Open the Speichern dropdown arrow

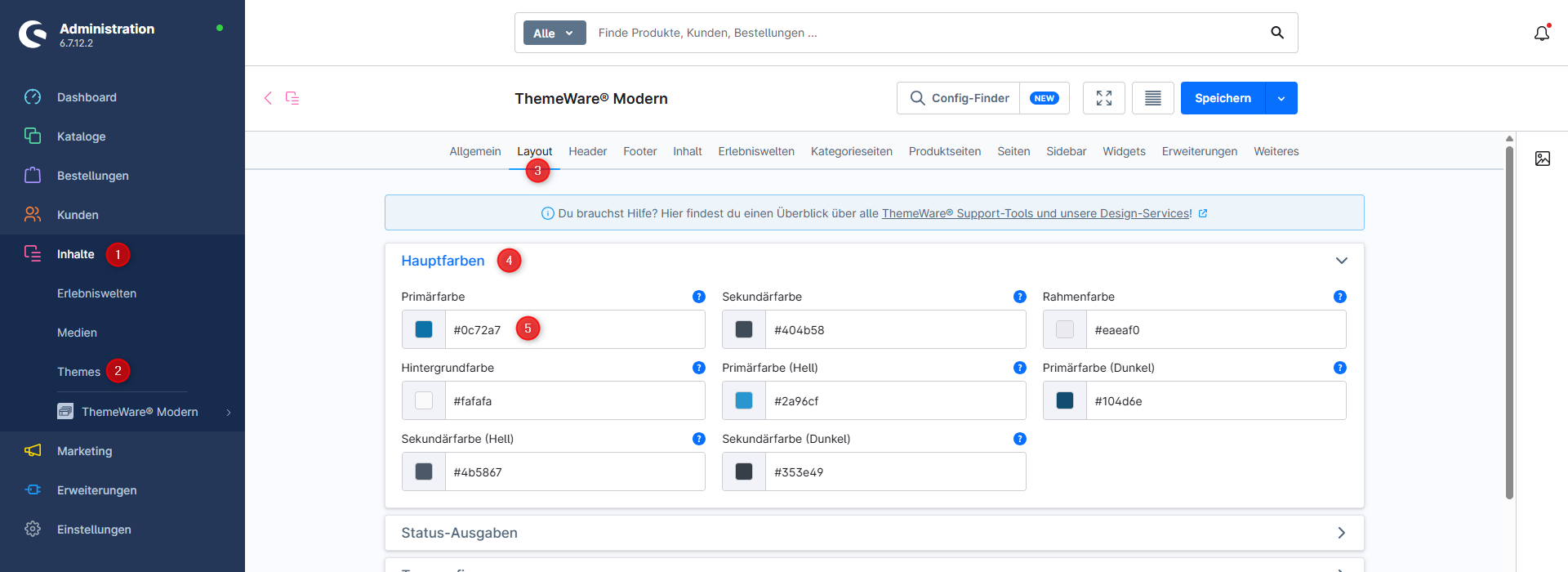pyautogui.click(x=1281, y=98)
